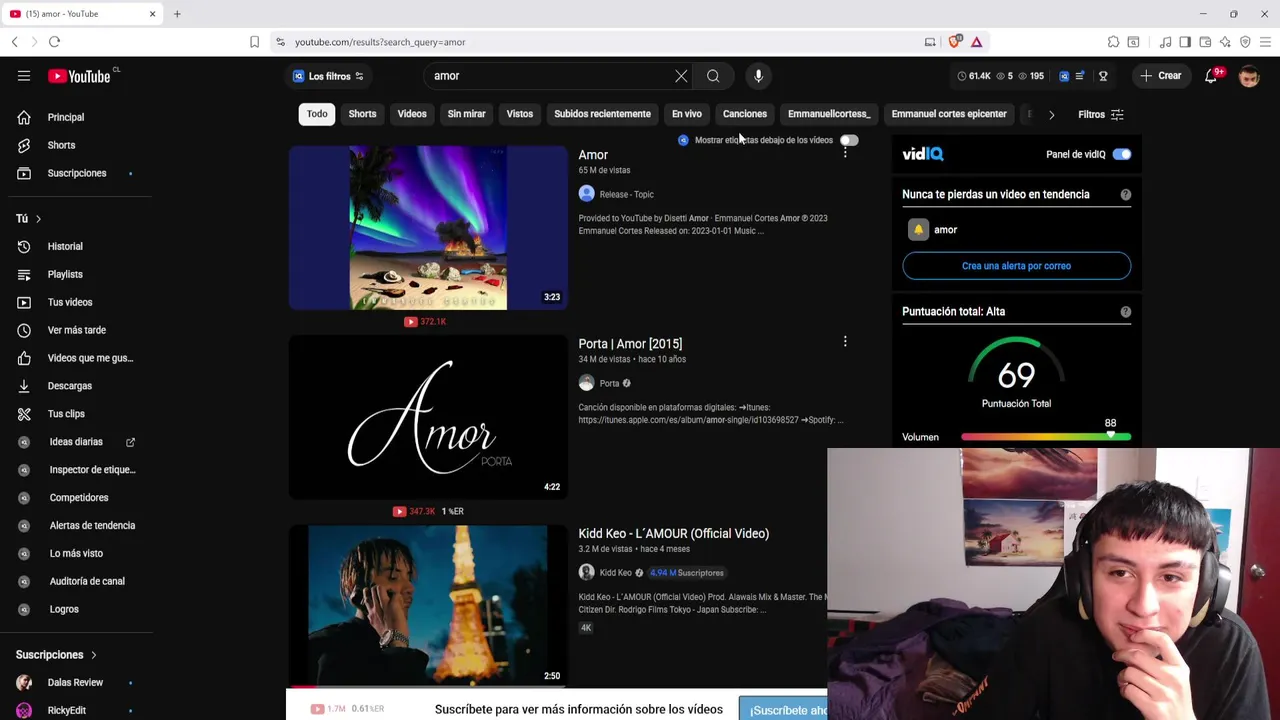Open the Porta channel link

tap(609, 384)
